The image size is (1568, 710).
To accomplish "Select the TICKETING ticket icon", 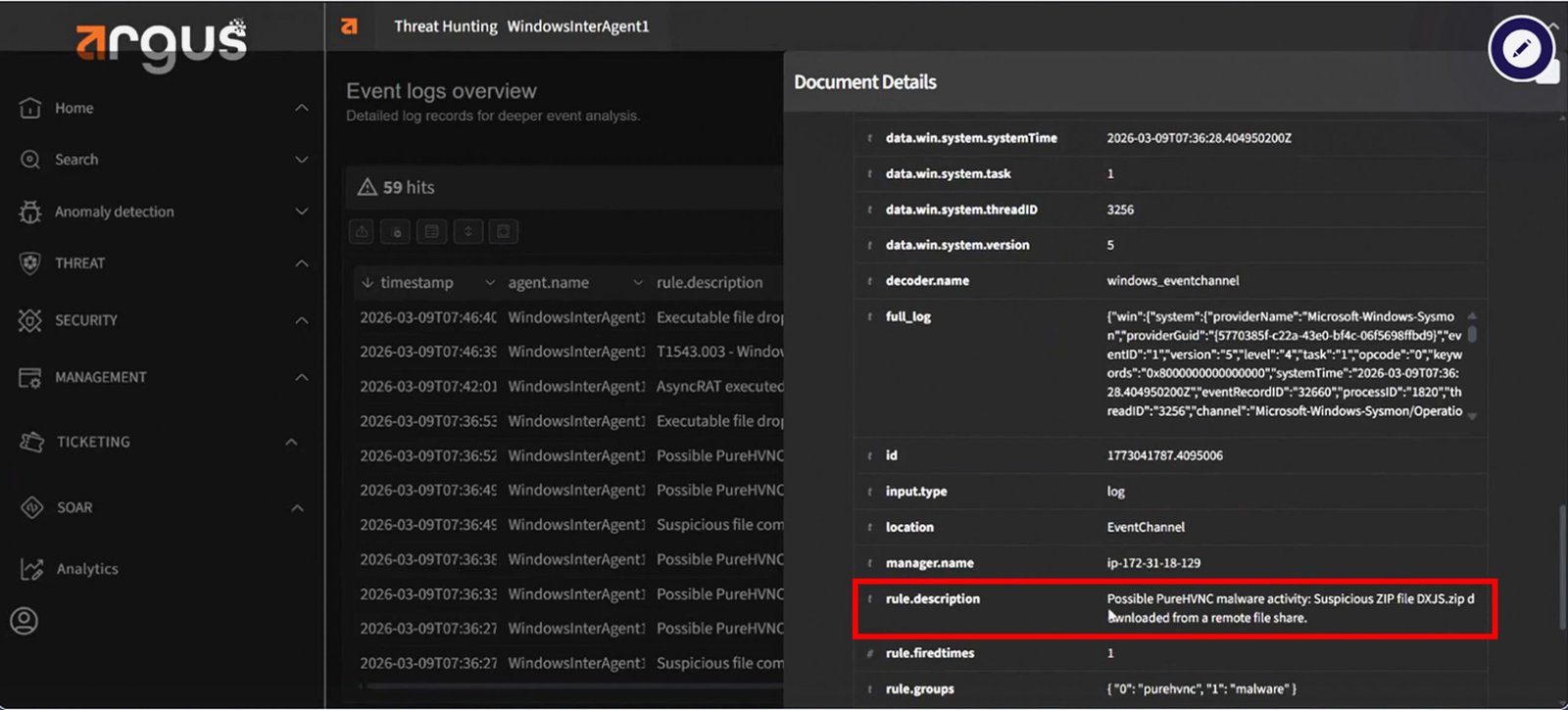I will [31, 442].
